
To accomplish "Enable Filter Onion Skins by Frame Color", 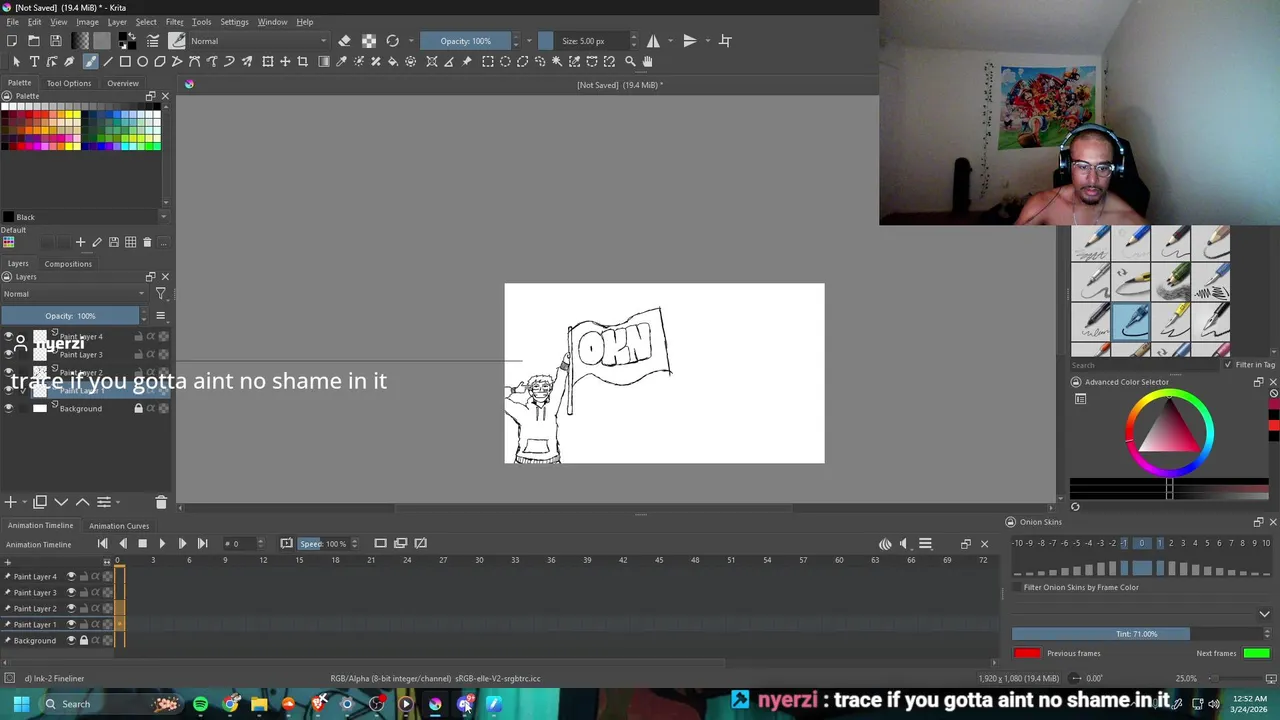I will tap(1017, 587).
